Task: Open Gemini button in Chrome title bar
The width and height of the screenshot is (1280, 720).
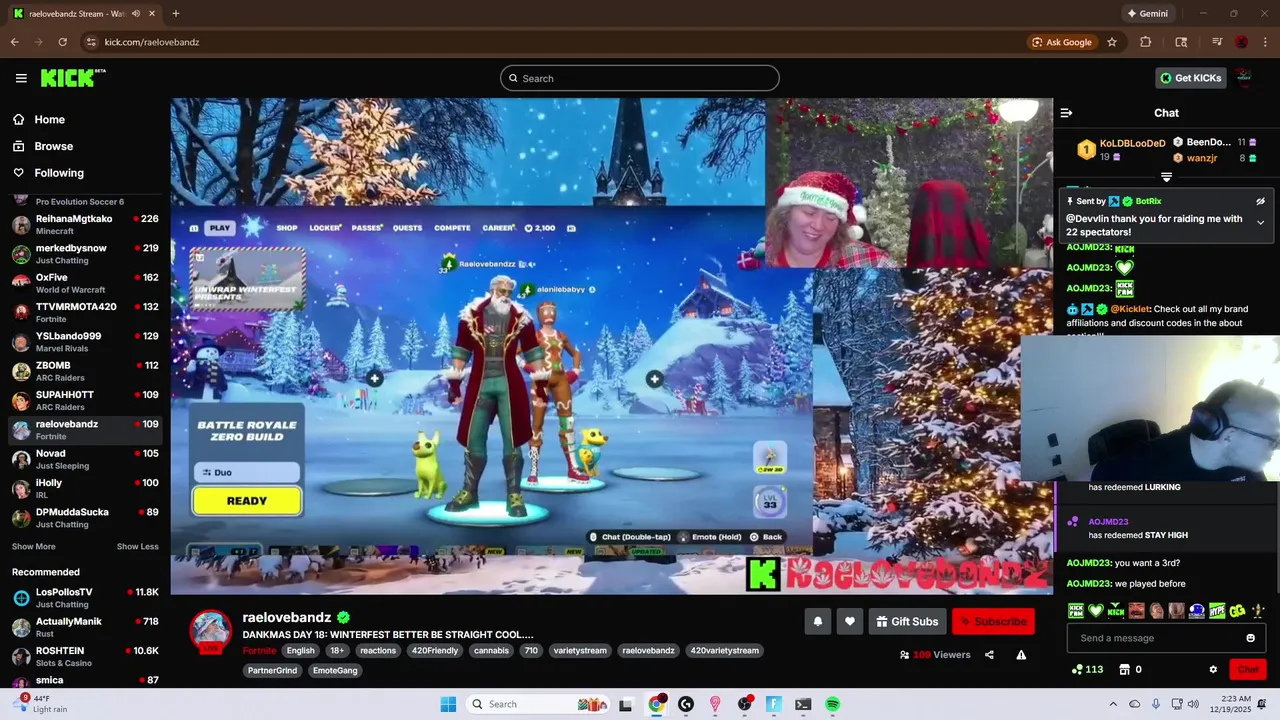Action: point(1147,14)
